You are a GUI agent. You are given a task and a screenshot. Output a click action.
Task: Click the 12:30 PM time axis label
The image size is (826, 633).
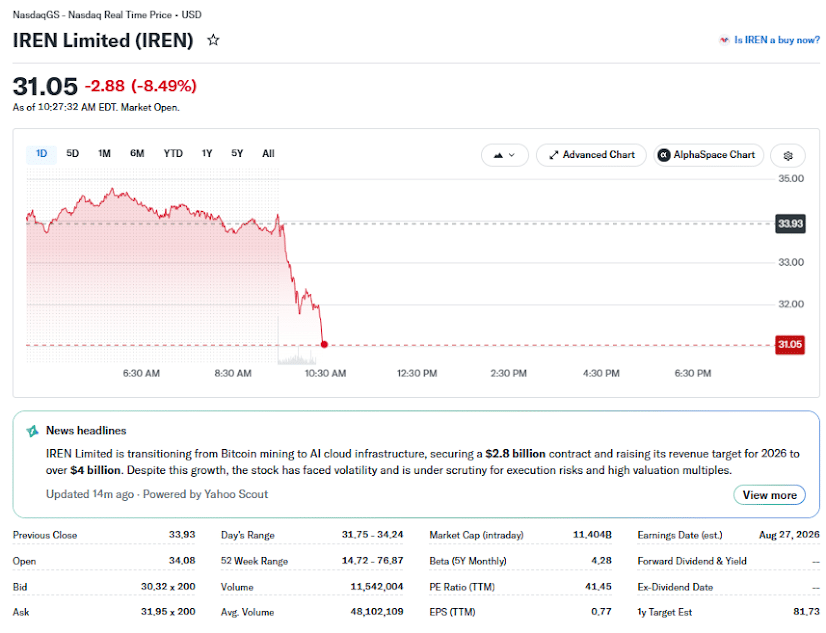coord(417,373)
